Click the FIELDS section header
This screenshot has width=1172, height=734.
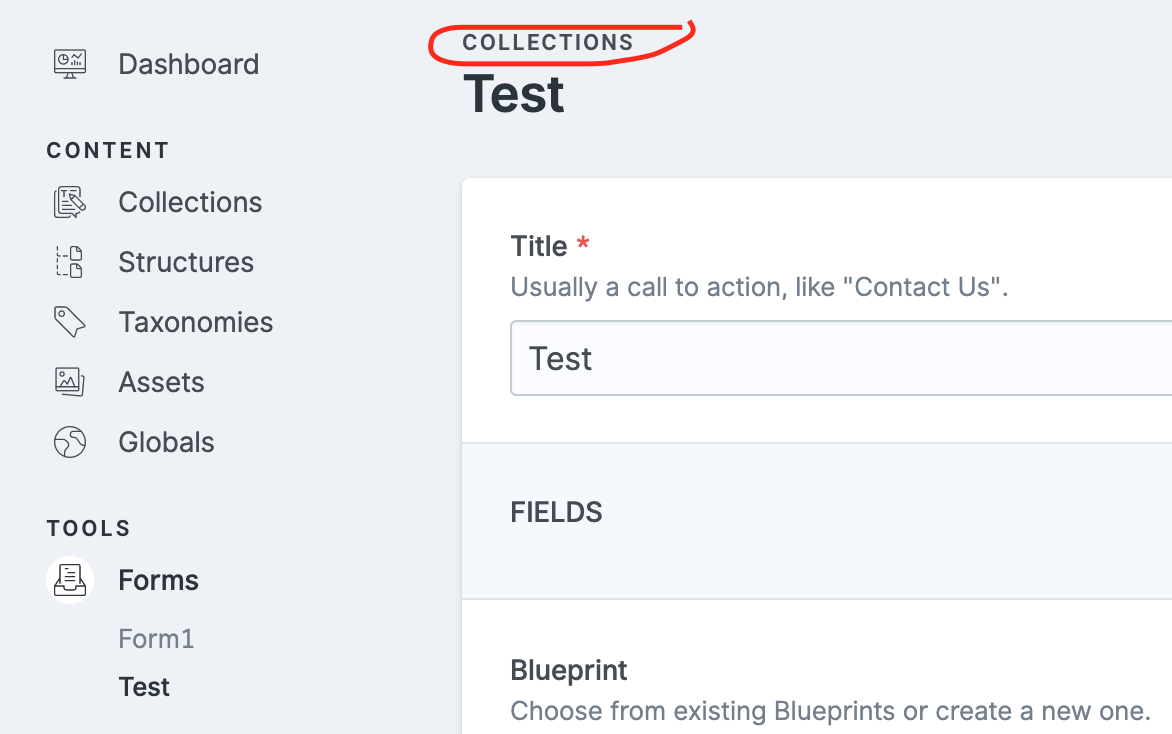click(556, 511)
